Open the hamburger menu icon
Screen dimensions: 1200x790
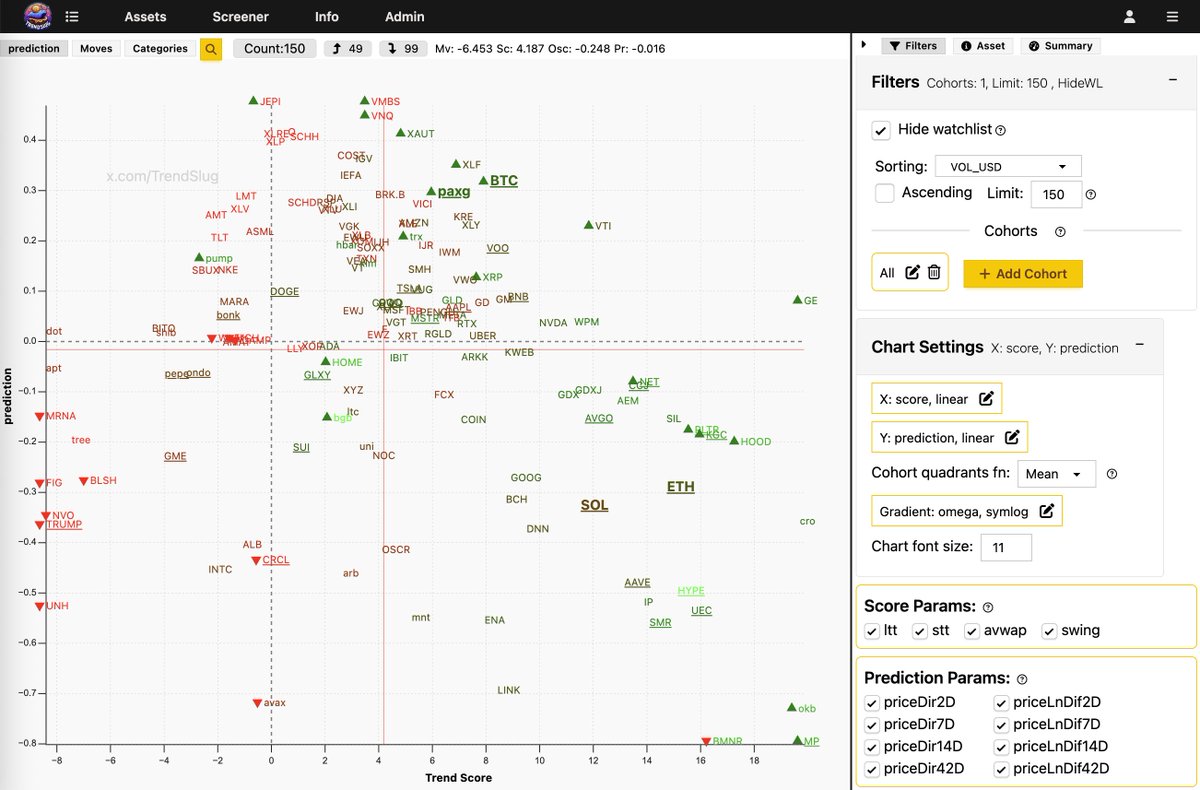(x=1172, y=17)
